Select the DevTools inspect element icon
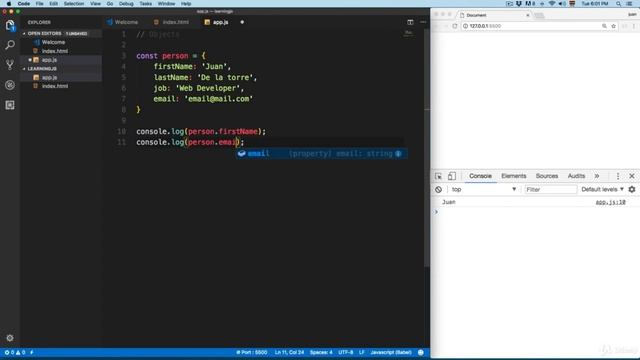Screen dimensions: 640x360 pos(438,176)
